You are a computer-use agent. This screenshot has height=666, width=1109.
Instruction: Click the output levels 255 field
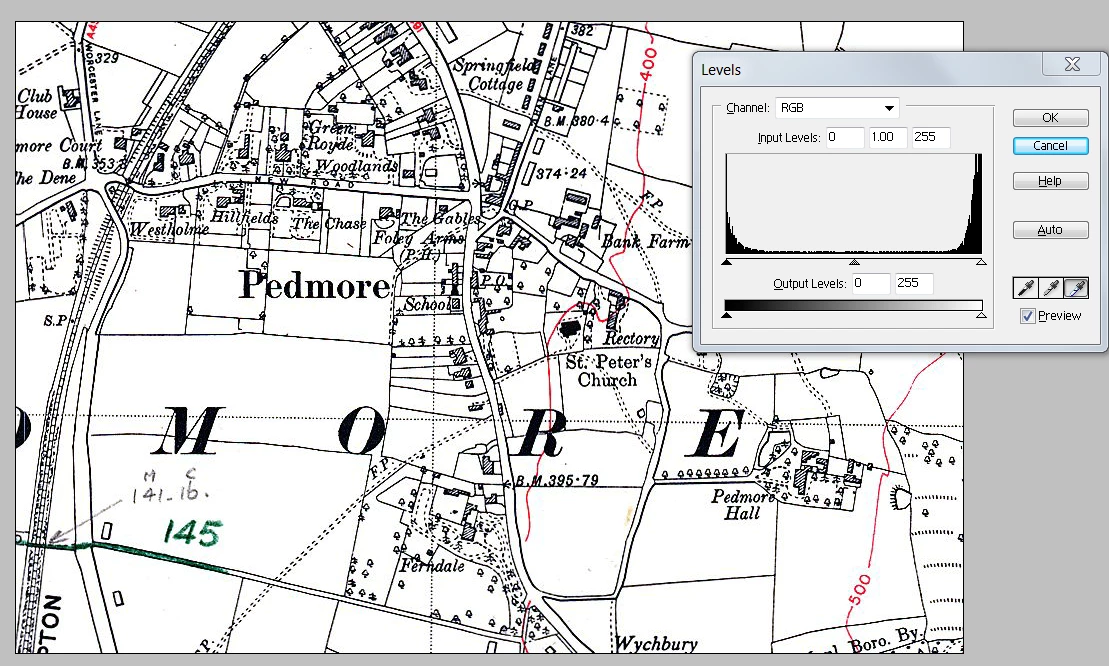[914, 284]
